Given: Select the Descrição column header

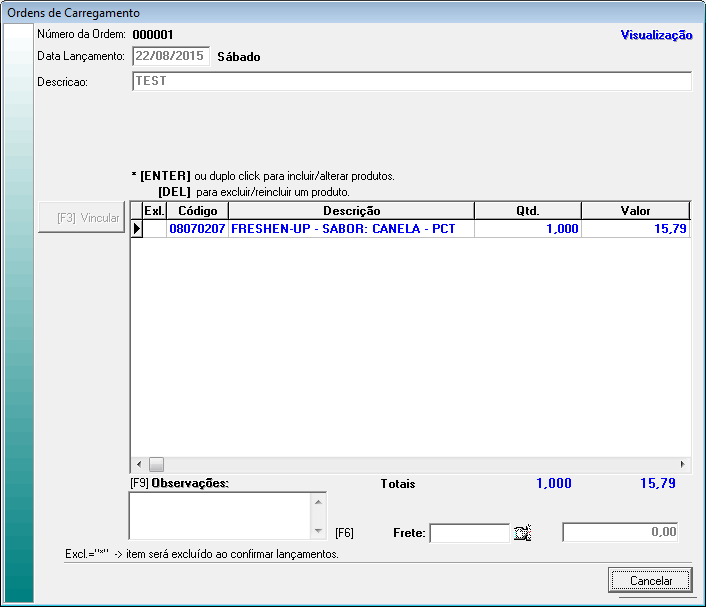Looking at the screenshot, I should pyautogui.click(x=351, y=211).
